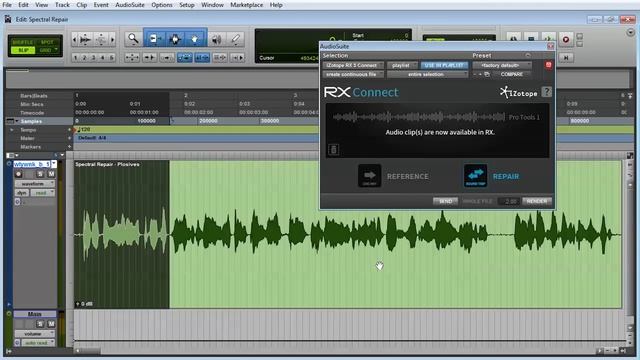Open the factory default preset dropdown
The width and height of the screenshot is (640, 360).
502,65
